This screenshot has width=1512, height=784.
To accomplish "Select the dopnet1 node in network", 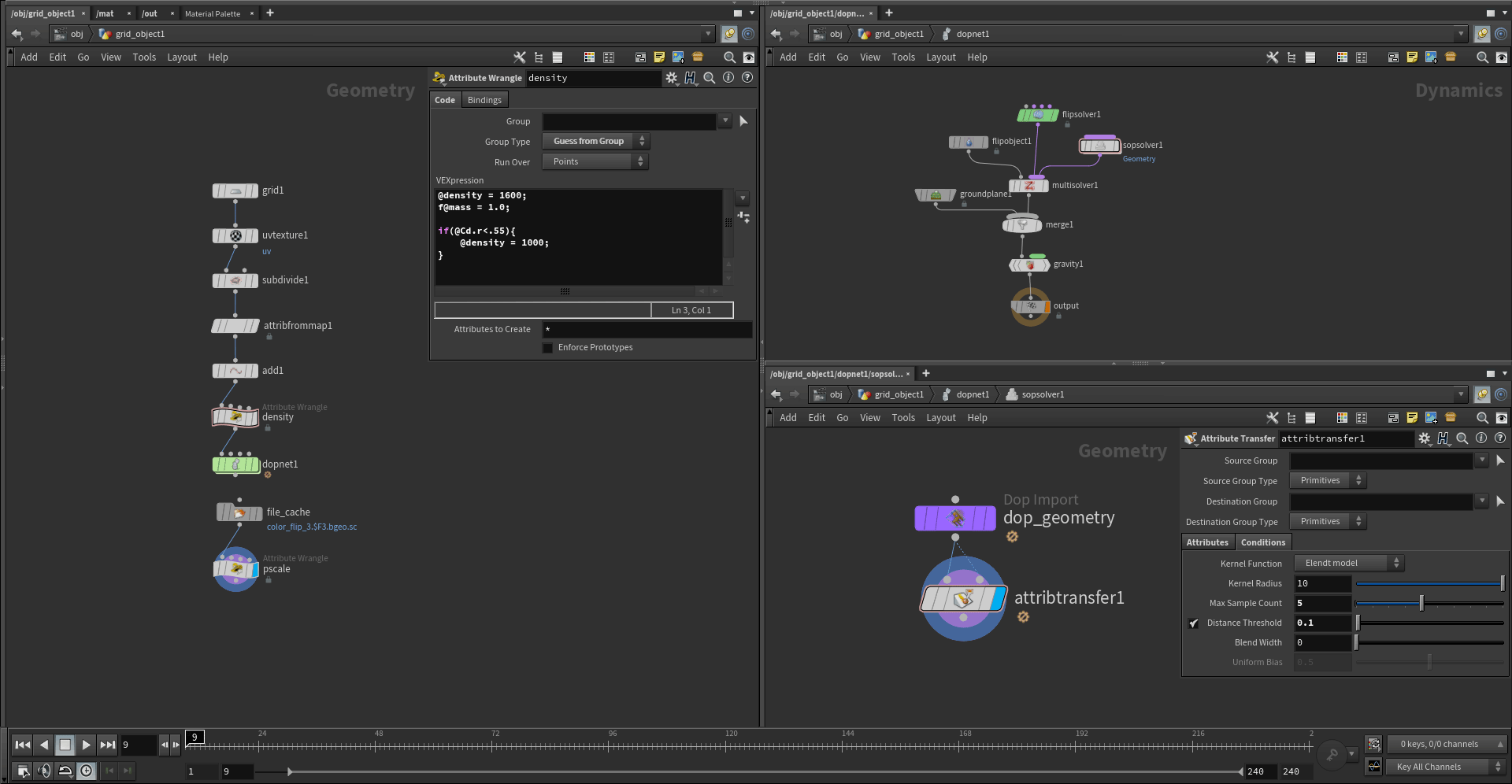I will 235,464.
